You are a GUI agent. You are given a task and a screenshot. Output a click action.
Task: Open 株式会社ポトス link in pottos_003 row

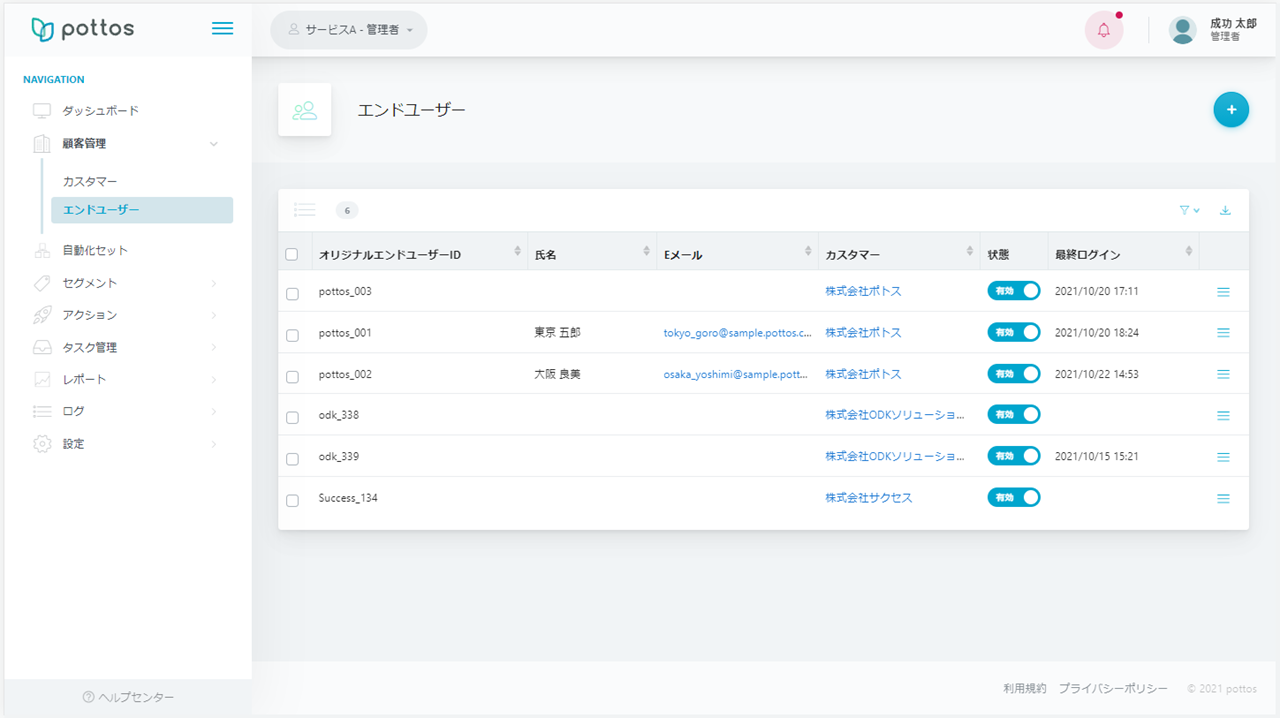(x=863, y=291)
